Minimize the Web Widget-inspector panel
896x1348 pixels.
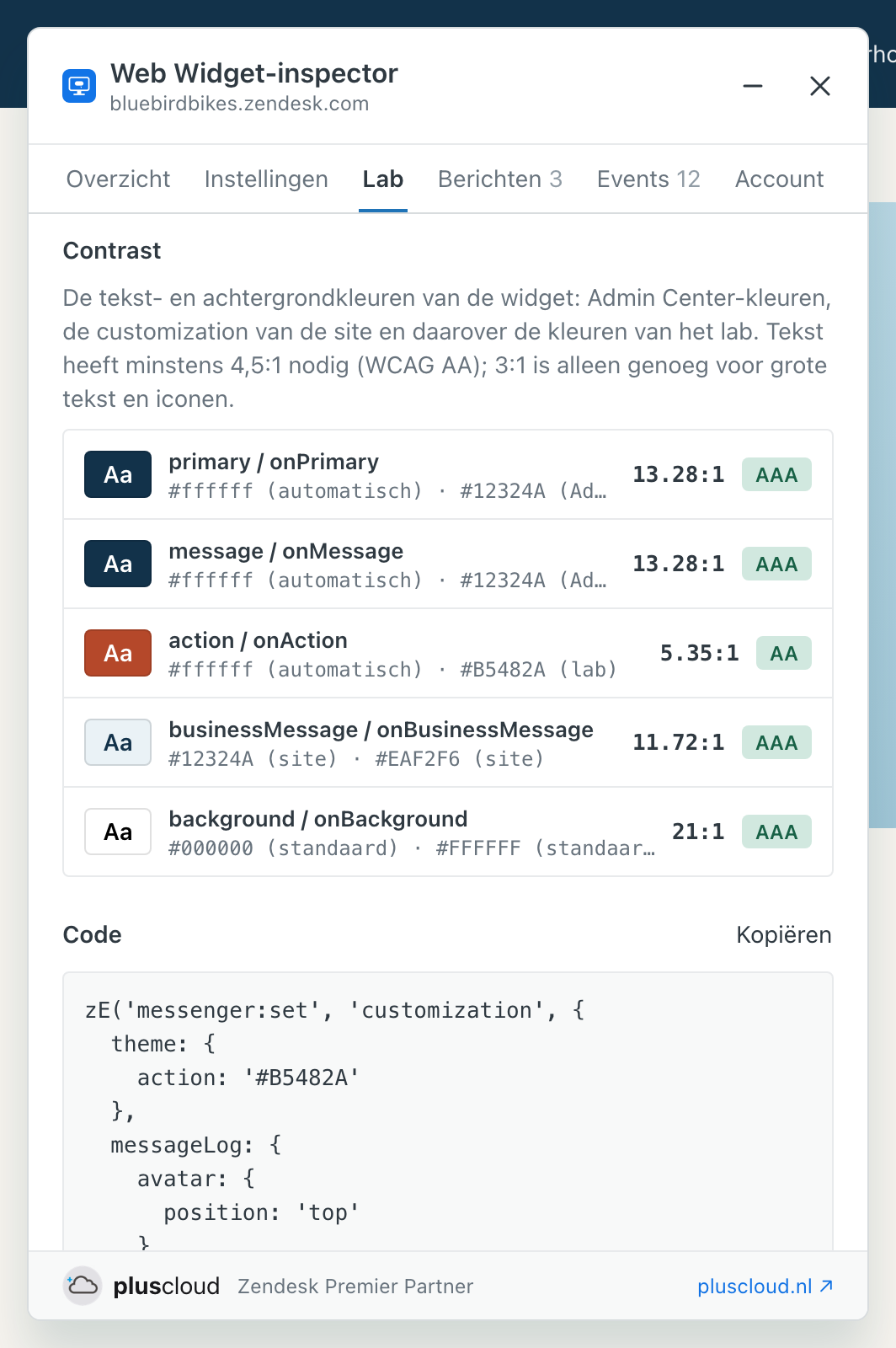(x=753, y=86)
